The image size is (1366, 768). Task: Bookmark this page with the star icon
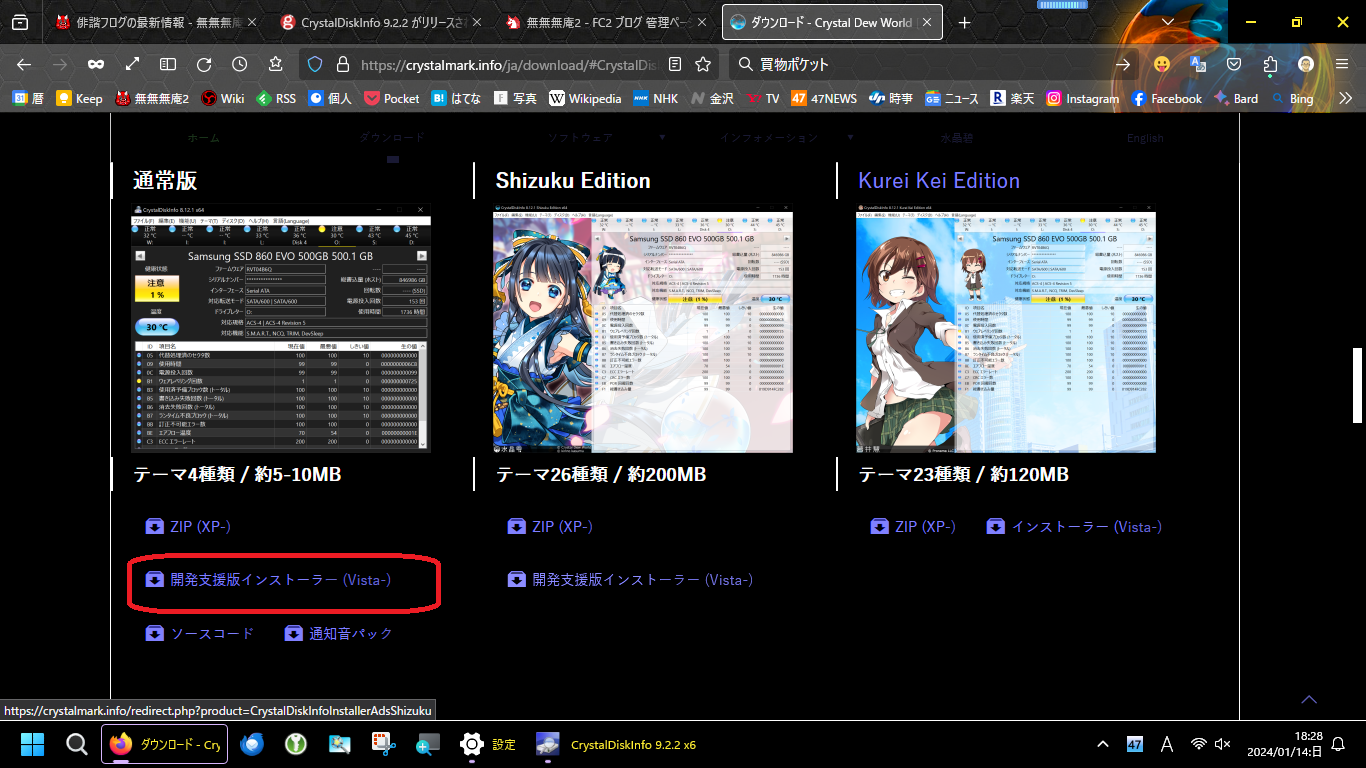[703, 64]
